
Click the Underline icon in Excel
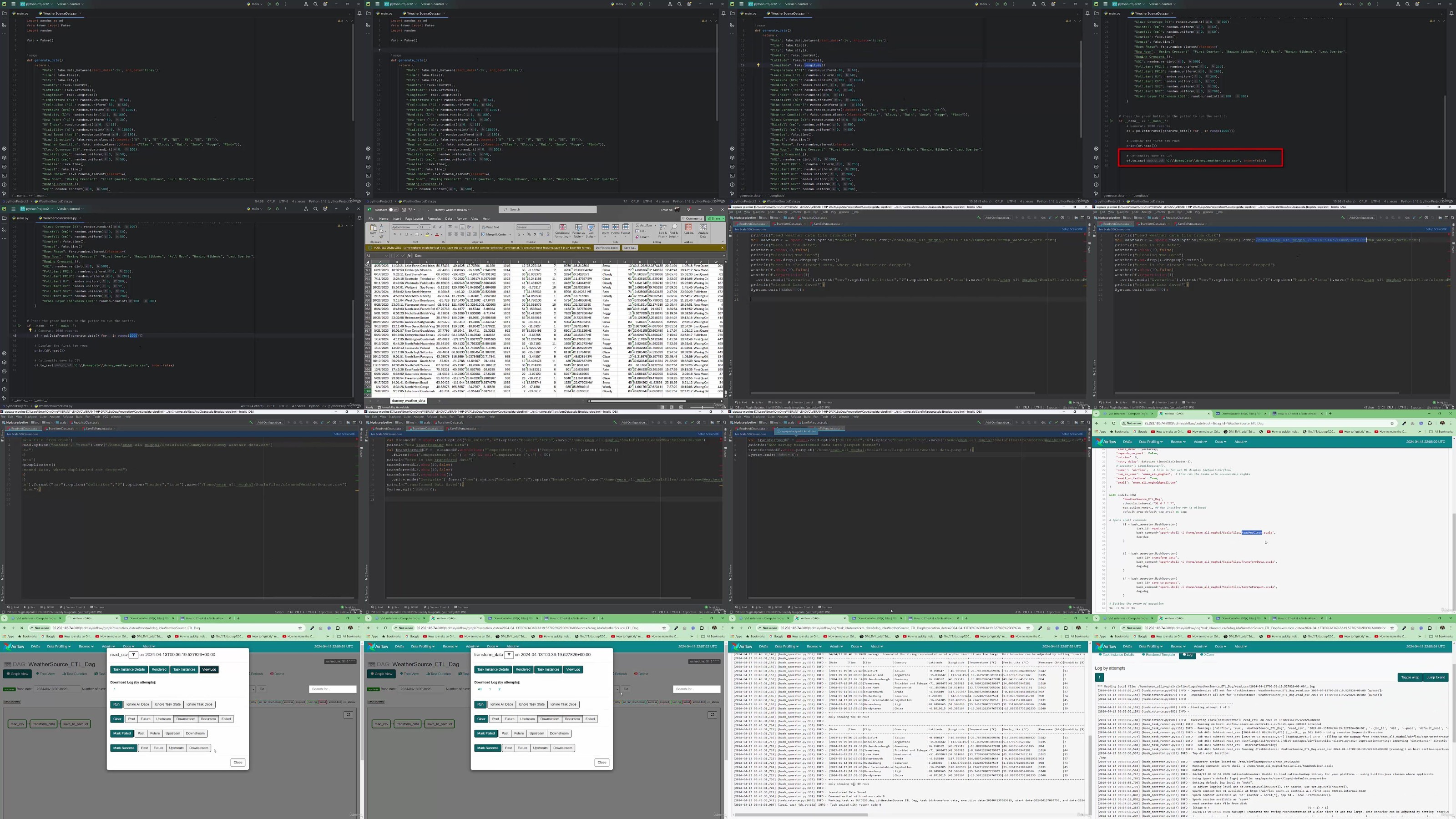click(406, 235)
